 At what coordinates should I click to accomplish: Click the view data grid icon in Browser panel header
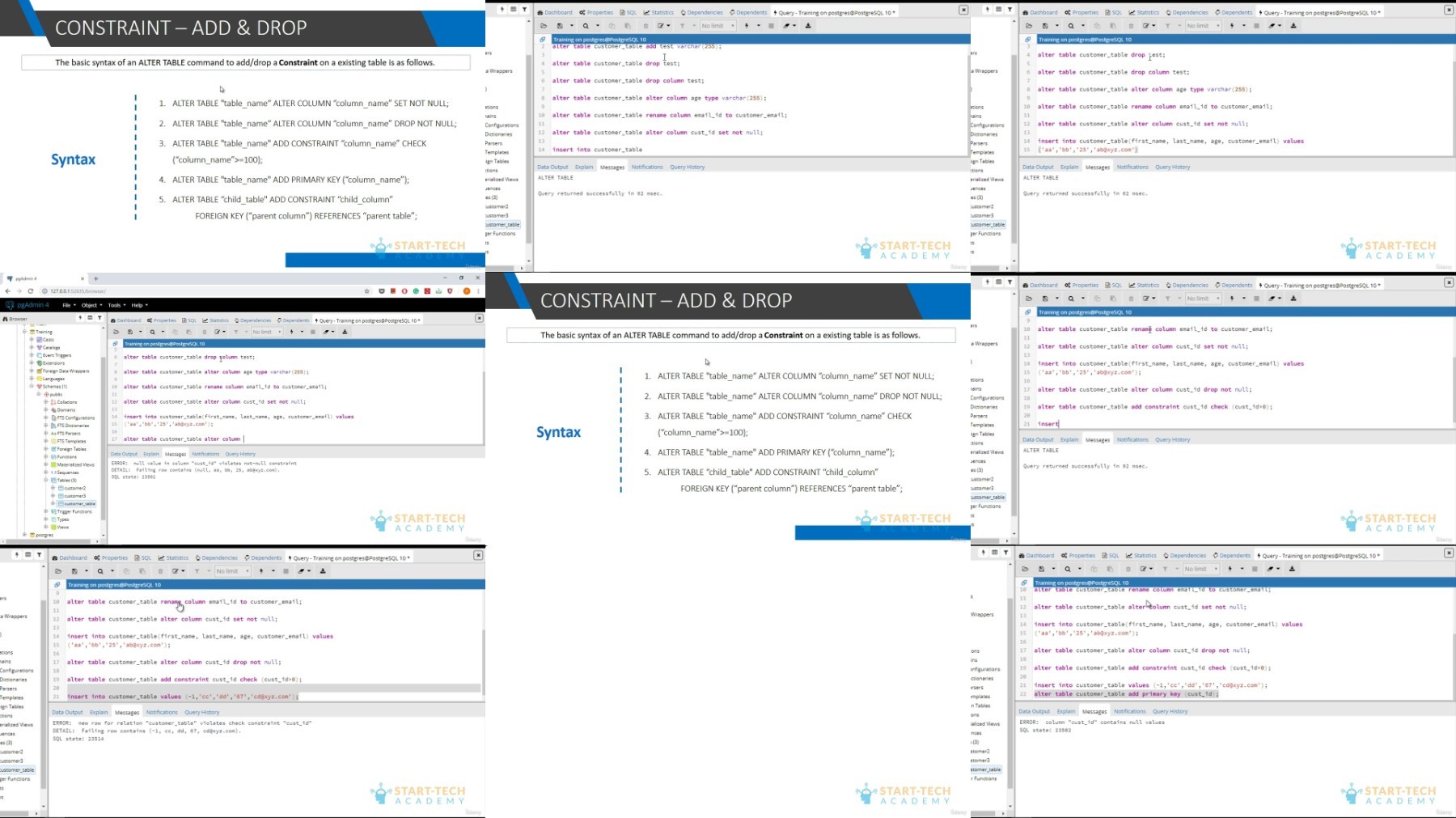point(90,317)
